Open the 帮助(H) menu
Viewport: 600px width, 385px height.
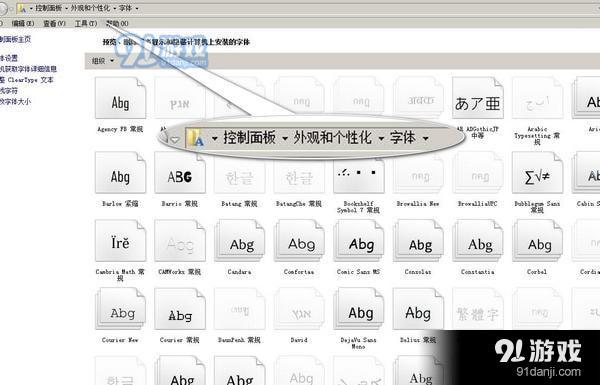click(117, 24)
